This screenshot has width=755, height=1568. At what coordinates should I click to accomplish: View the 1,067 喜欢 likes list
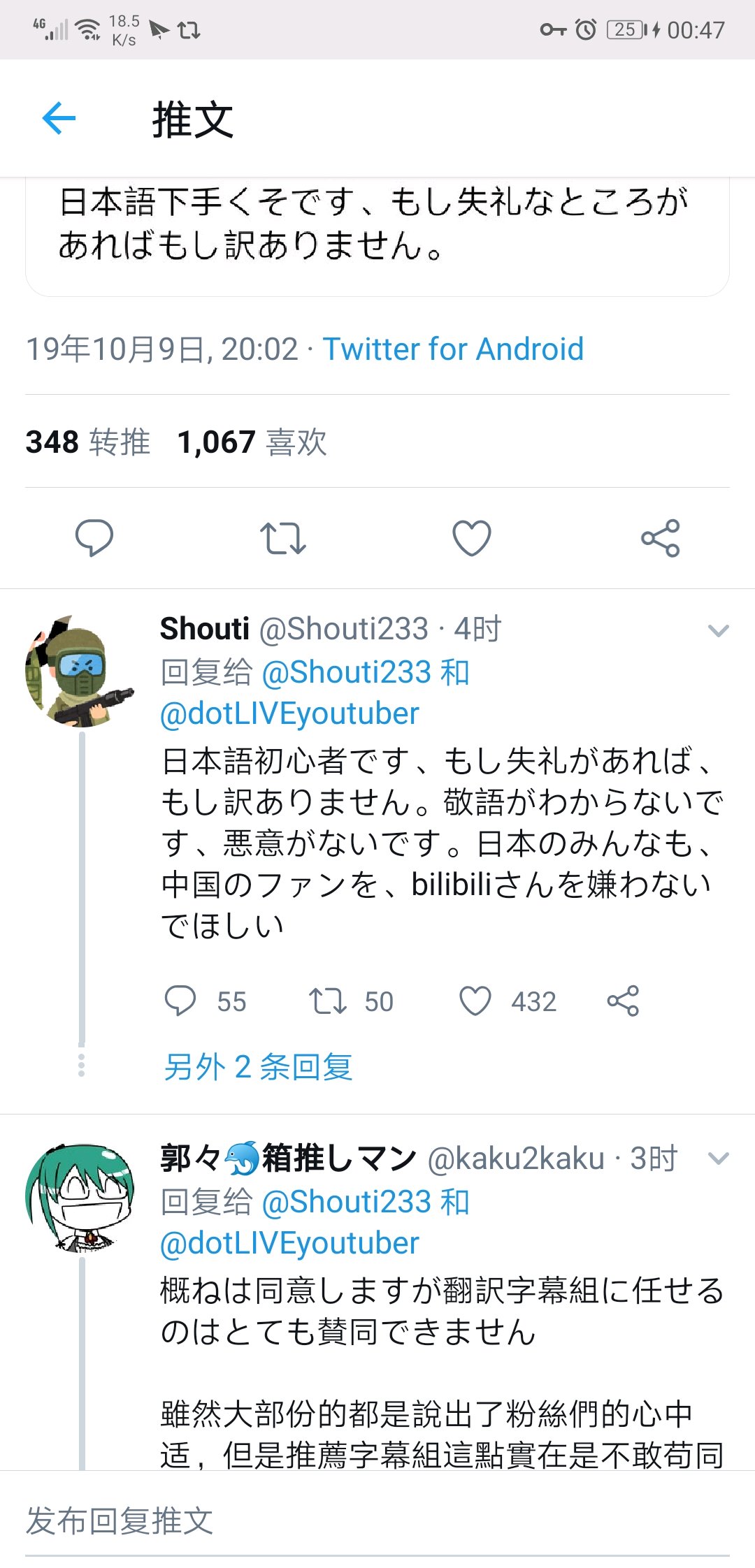click(252, 442)
